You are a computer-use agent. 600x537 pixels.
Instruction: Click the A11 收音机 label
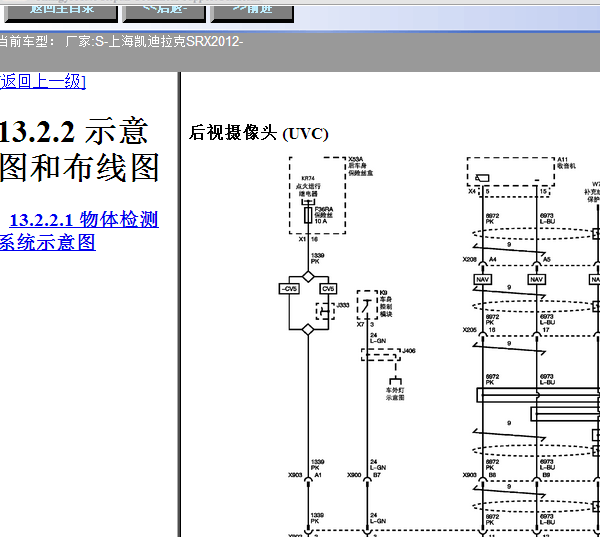pos(566,163)
